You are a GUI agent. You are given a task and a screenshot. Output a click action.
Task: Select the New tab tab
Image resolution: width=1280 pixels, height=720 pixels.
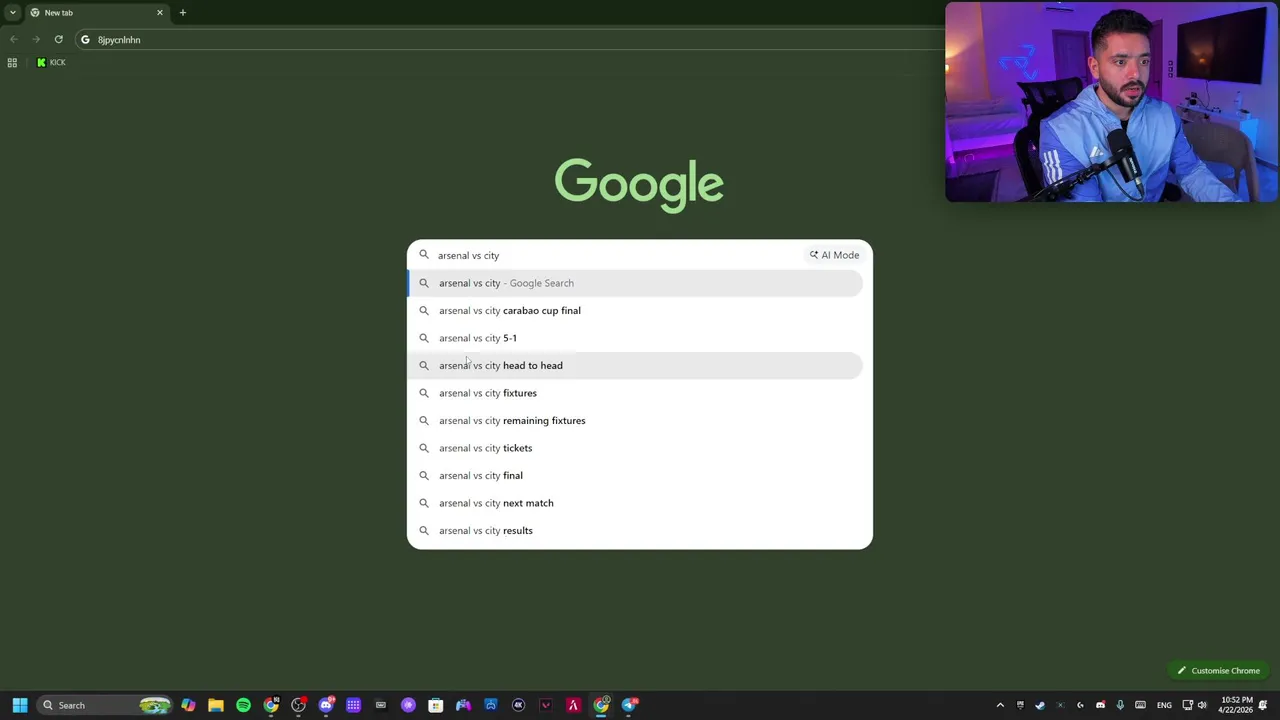(96, 13)
